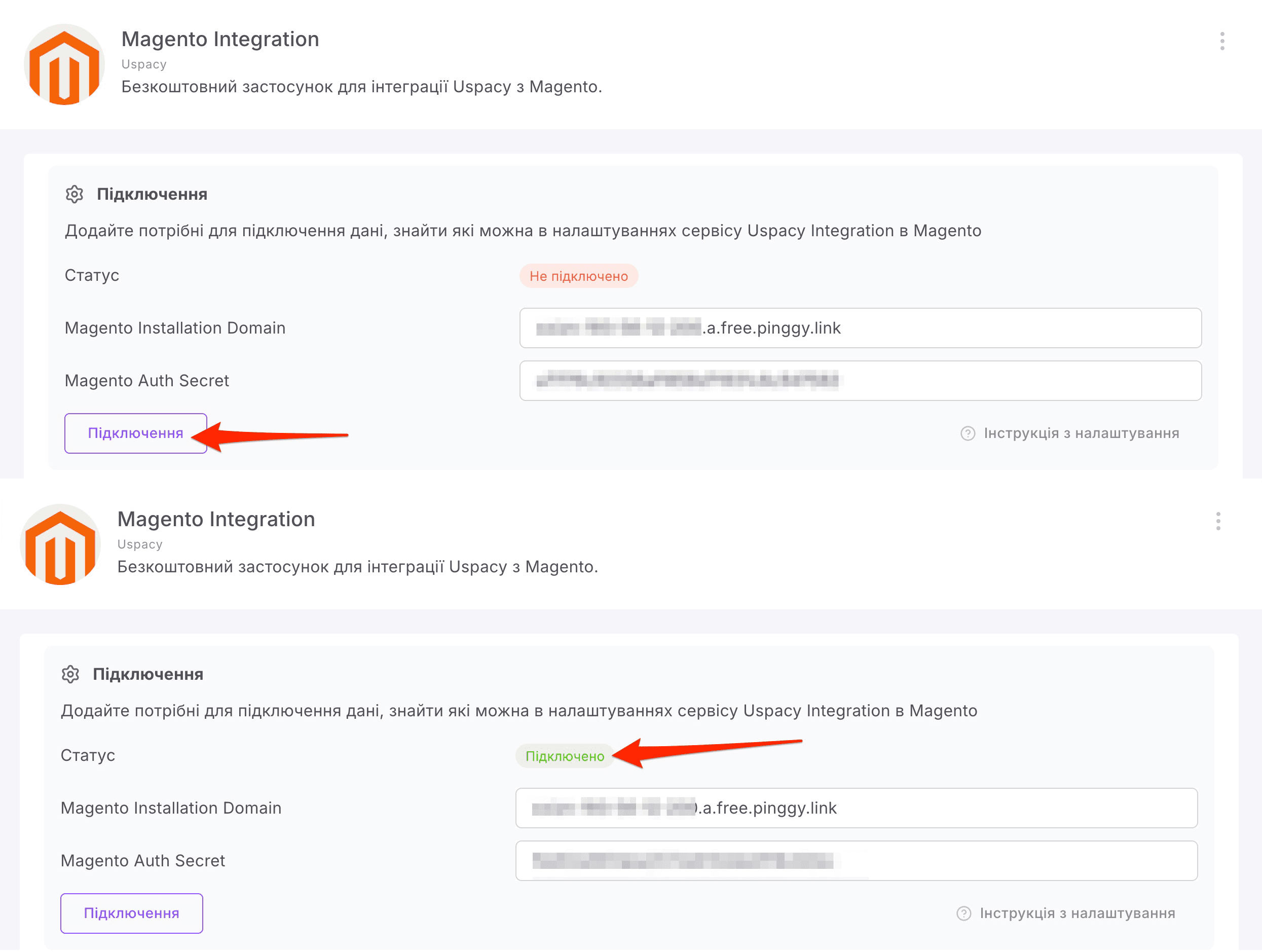The image size is (1262, 952).
Task: Click the gear icon beside Підключення heading
Action: pos(74,194)
